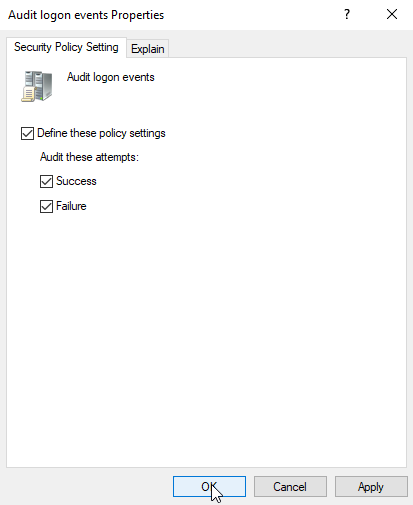
Task: Click the scroll document on the server icon
Action: (28, 95)
